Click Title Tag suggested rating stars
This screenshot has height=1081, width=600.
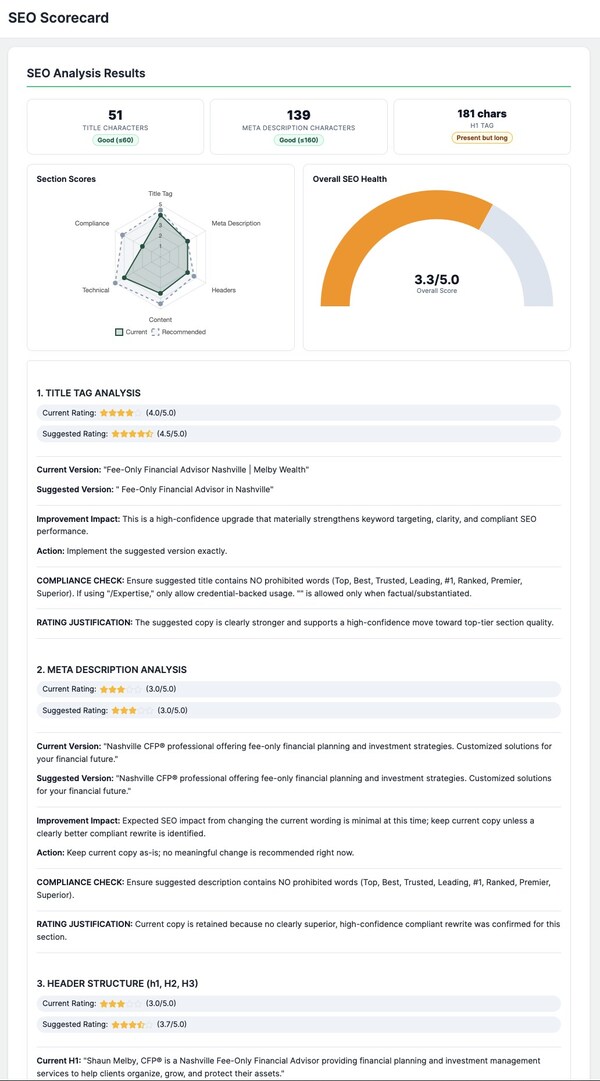pyautogui.click(x=132, y=434)
